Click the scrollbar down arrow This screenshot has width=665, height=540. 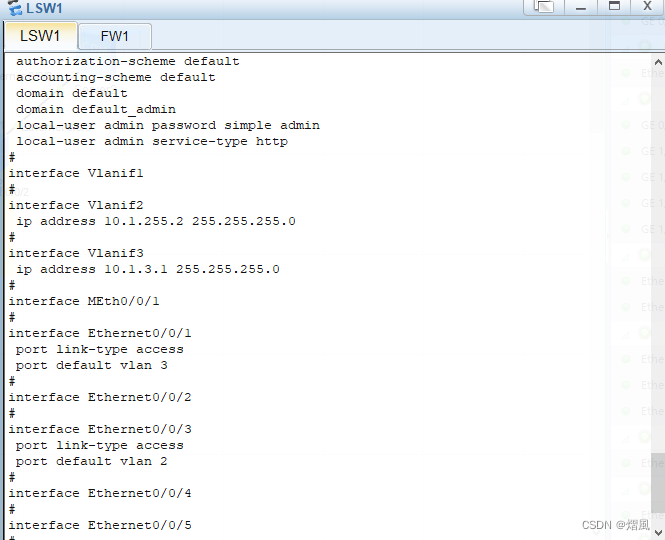pyautogui.click(x=658, y=532)
